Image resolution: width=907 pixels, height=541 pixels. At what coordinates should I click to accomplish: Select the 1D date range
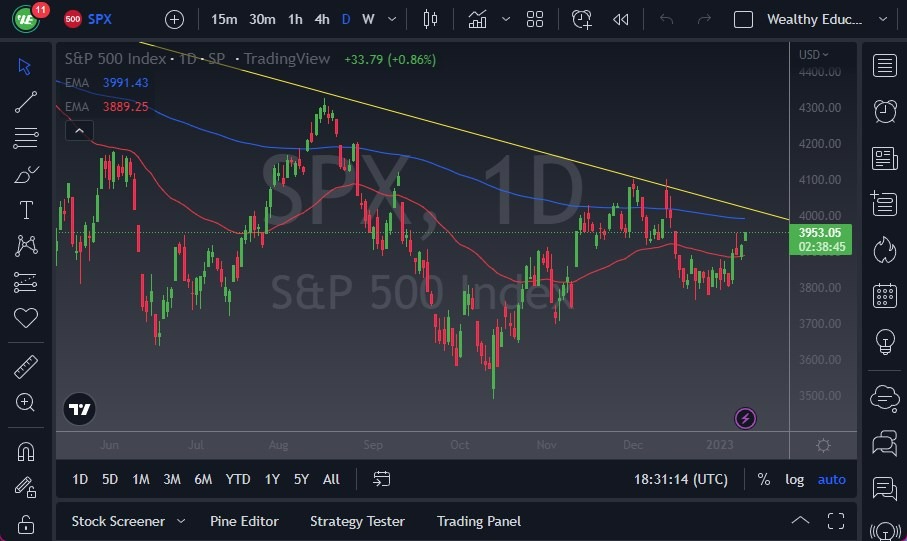coord(80,479)
